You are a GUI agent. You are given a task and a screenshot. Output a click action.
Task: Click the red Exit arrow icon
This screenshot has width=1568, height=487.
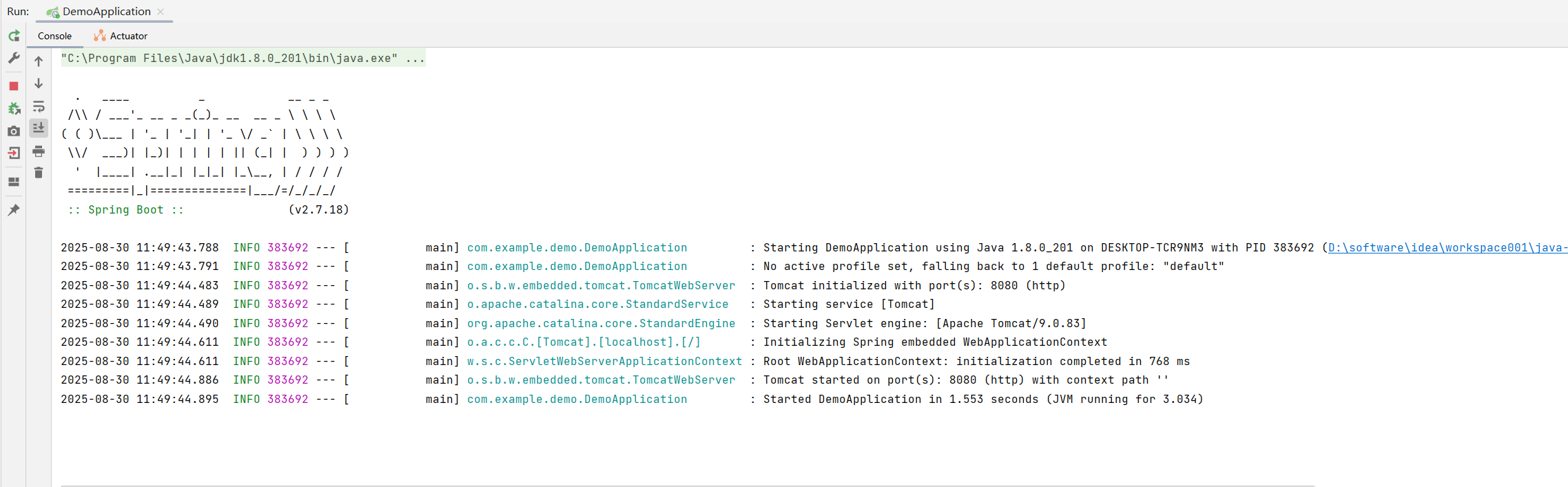[14, 153]
